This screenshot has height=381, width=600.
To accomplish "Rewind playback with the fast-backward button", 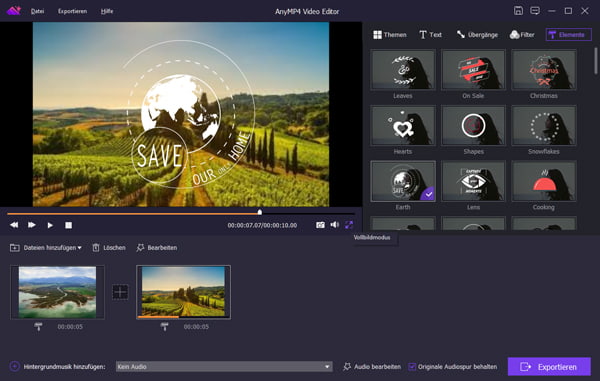I will point(14,225).
